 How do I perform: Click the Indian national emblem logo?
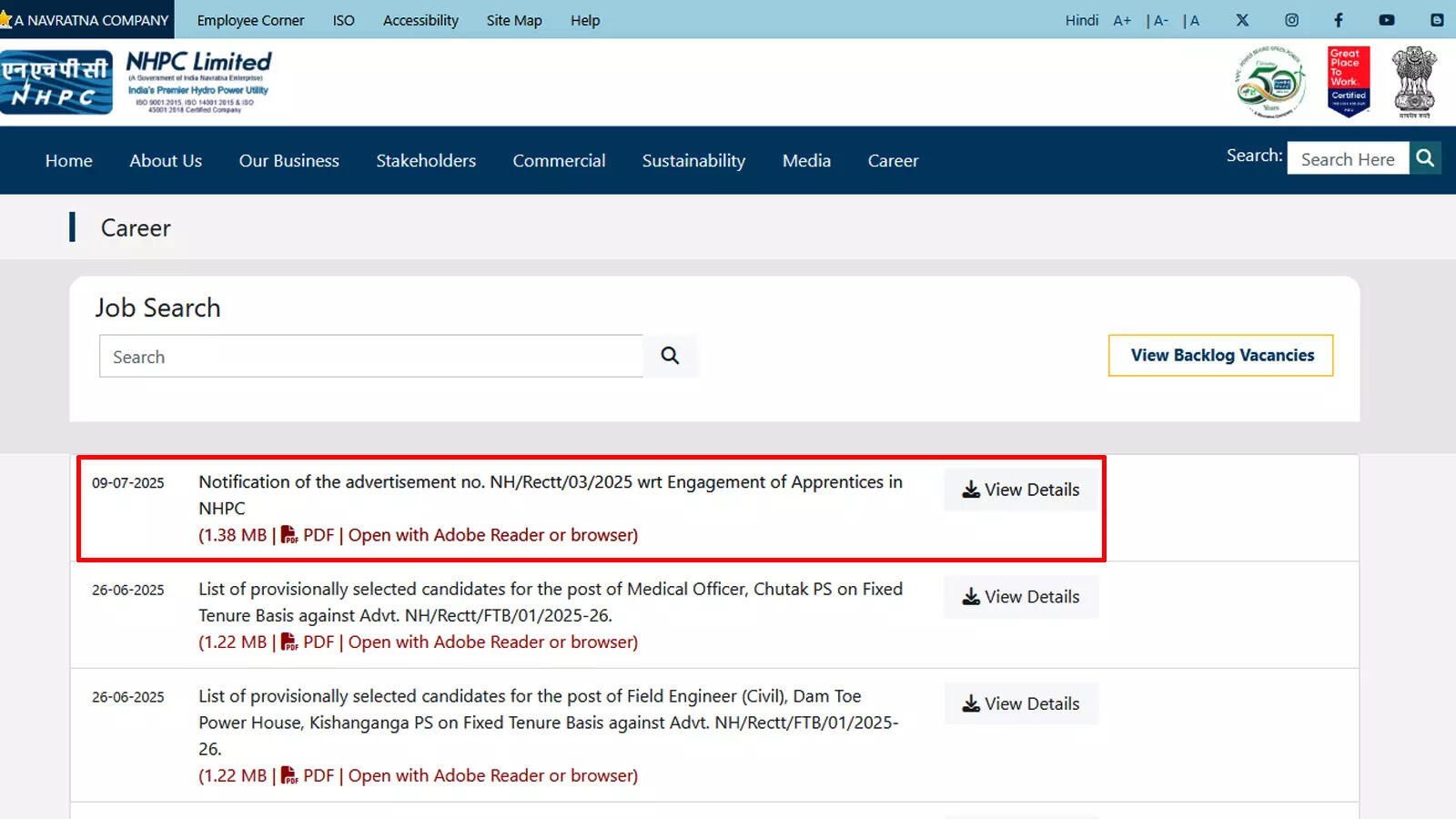click(x=1414, y=82)
